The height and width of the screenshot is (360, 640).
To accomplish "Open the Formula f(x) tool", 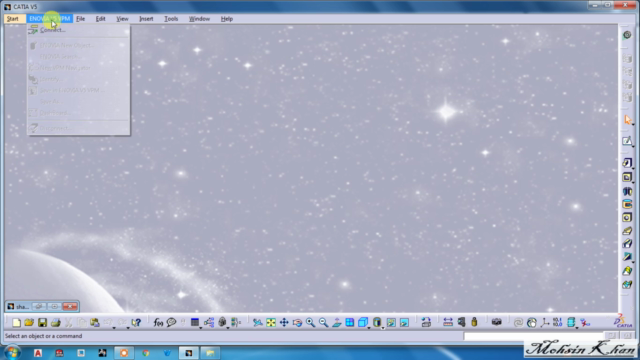I will click(x=158, y=322).
